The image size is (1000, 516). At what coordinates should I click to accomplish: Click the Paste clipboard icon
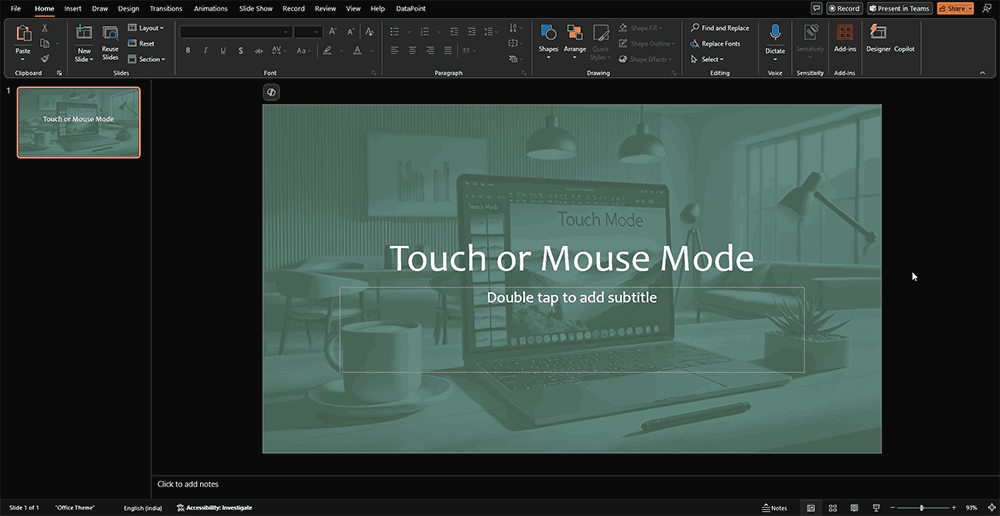[24, 33]
